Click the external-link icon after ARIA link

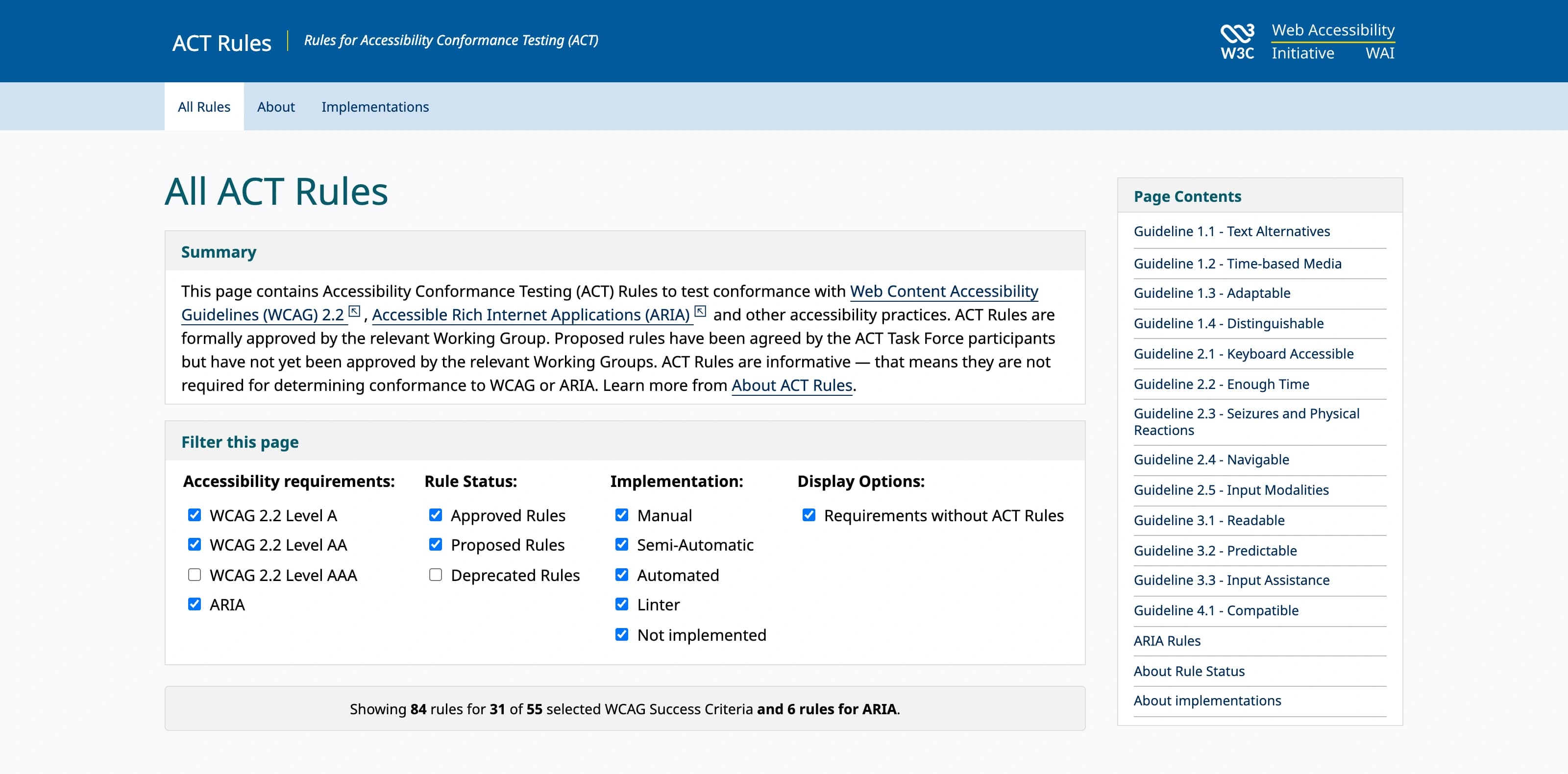click(x=700, y=312)
